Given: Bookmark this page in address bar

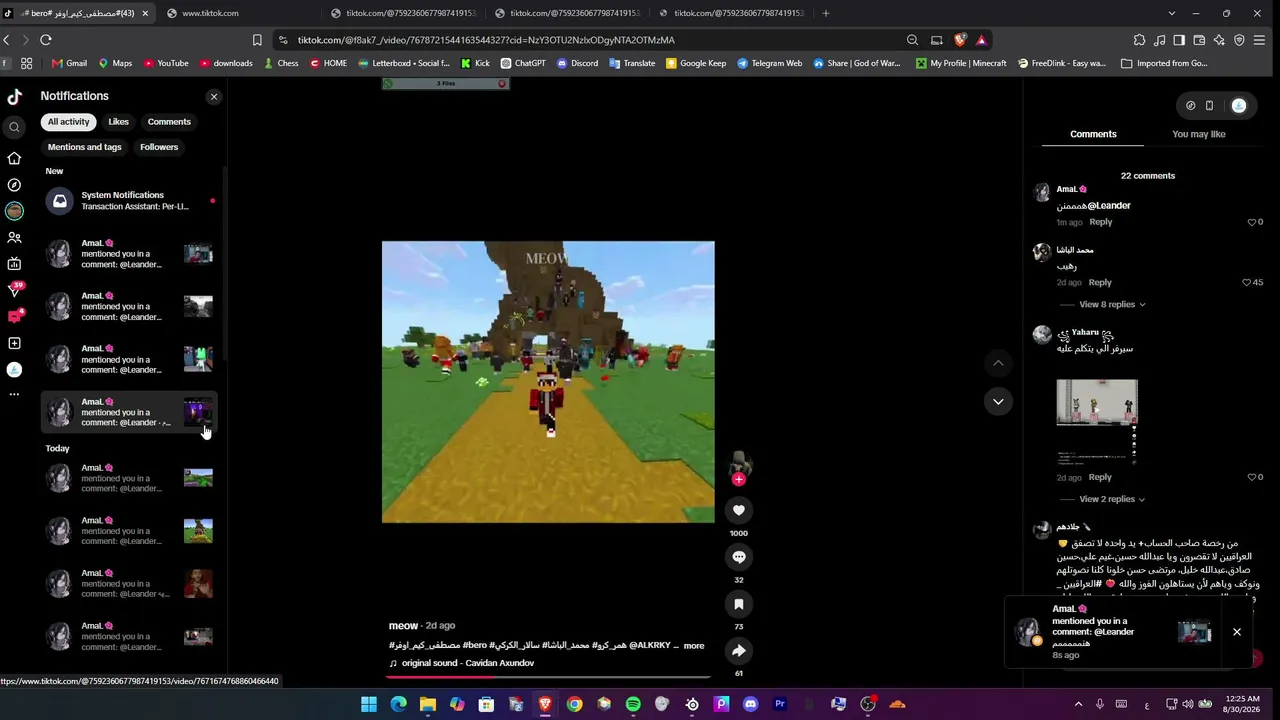Looking at the screenshot, I should 257,40.
